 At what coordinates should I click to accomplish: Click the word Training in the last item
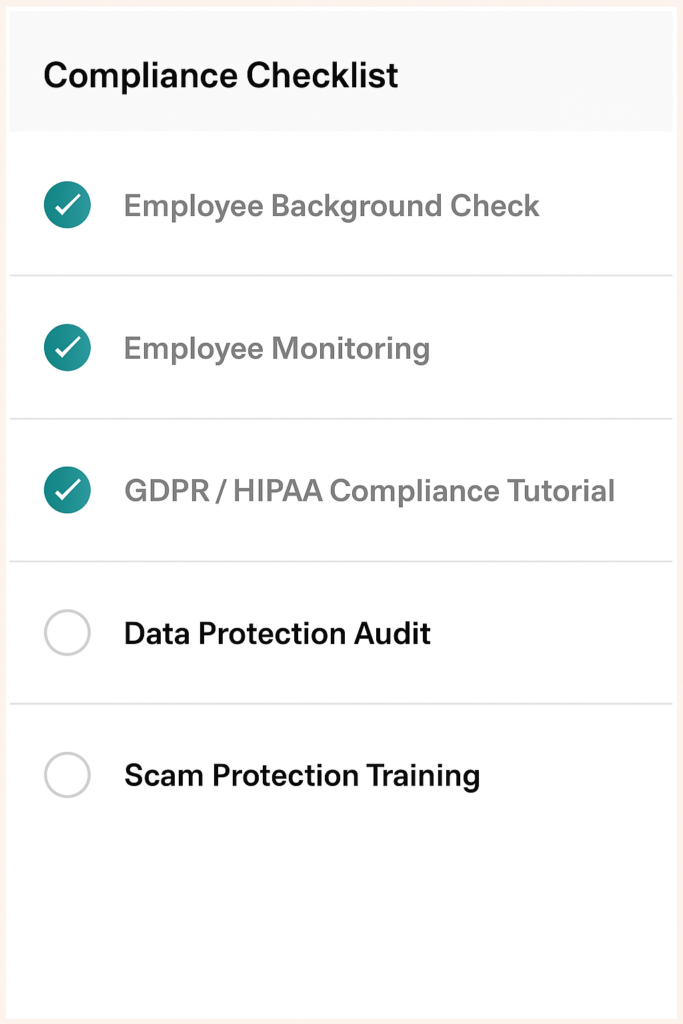point(423,776)
